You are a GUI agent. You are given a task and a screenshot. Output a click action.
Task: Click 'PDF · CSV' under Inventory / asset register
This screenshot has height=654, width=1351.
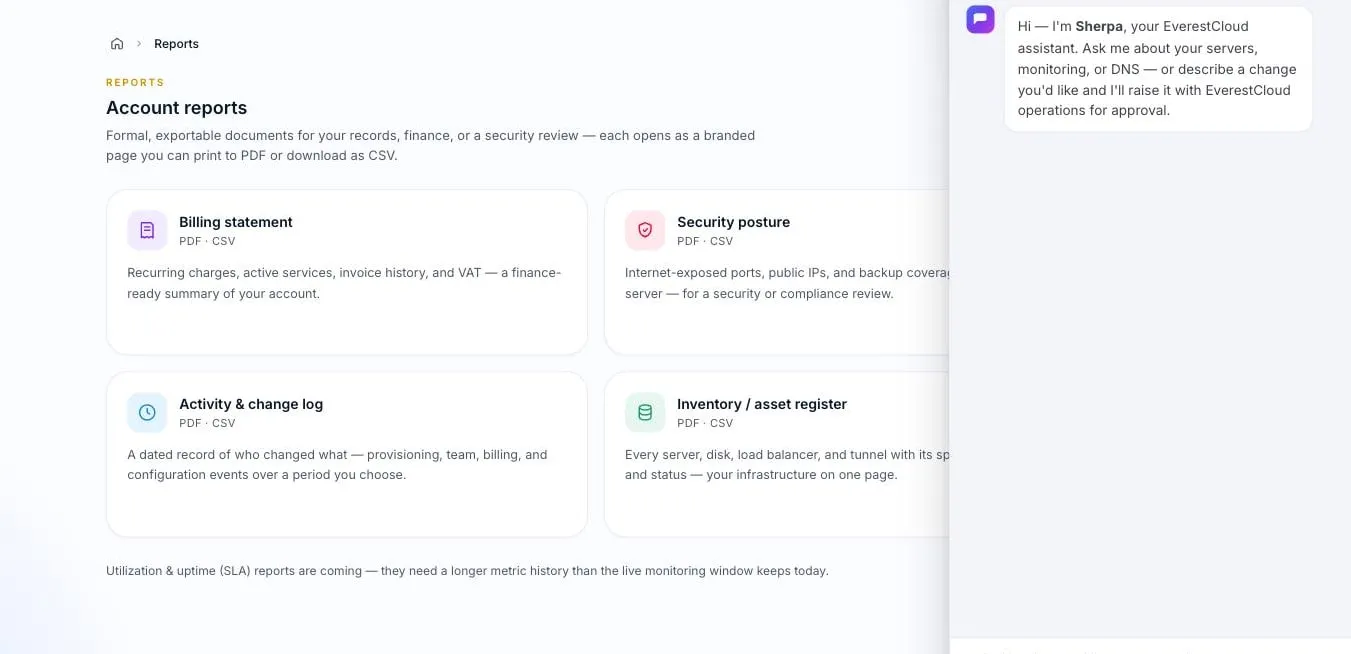(x=705, y=423)
